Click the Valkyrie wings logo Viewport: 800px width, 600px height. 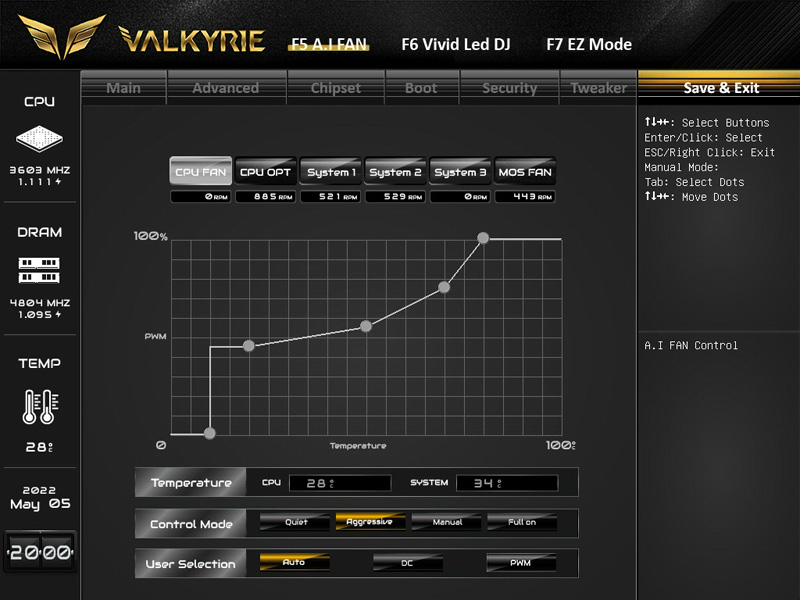[x=62, y=36]
